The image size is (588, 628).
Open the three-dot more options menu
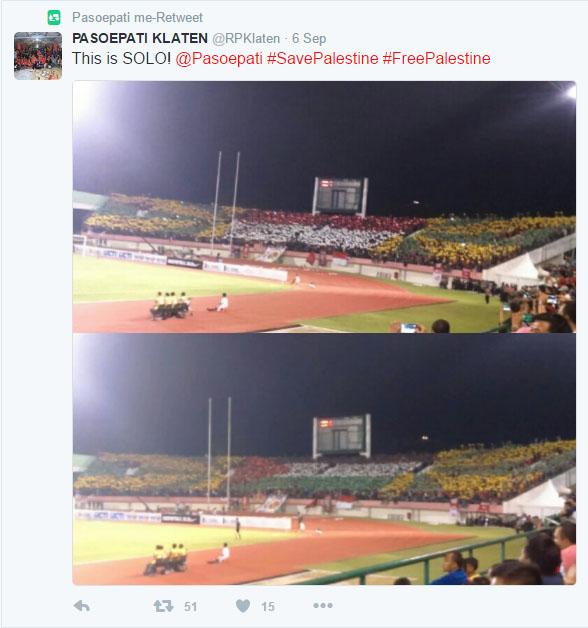click(x=323, y=605)
